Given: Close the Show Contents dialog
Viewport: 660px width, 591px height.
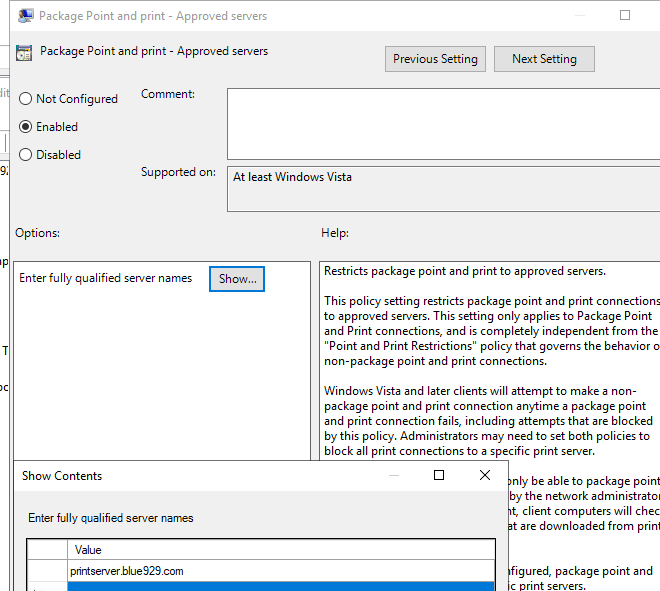Looking at the screenshot, I should click(485, 475).
